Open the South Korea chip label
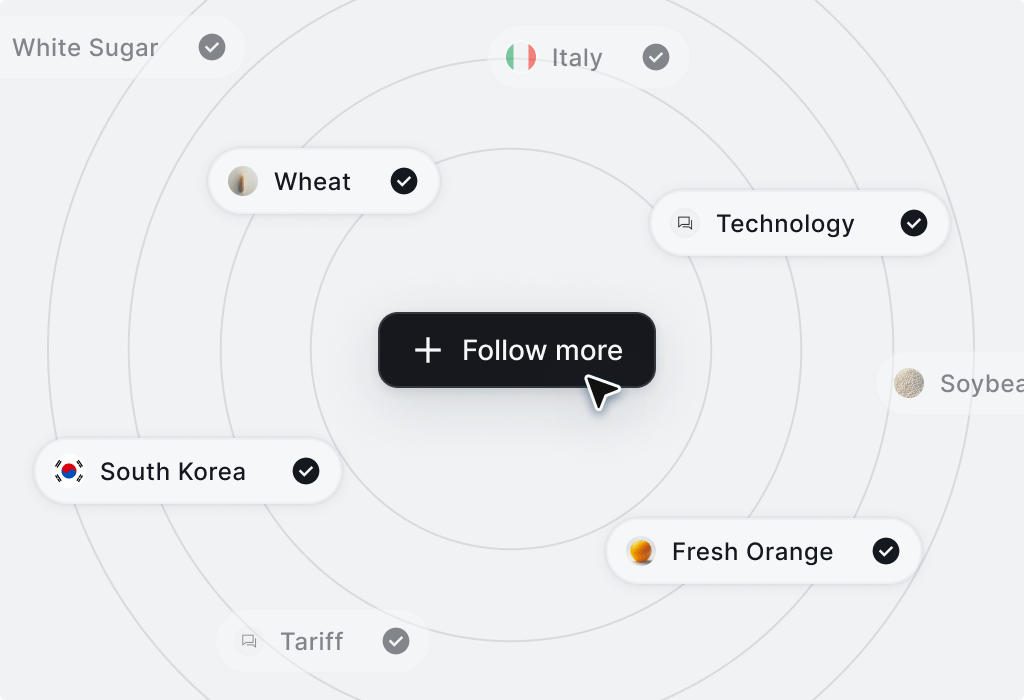Screen dimensions: 1024x700 173,471
